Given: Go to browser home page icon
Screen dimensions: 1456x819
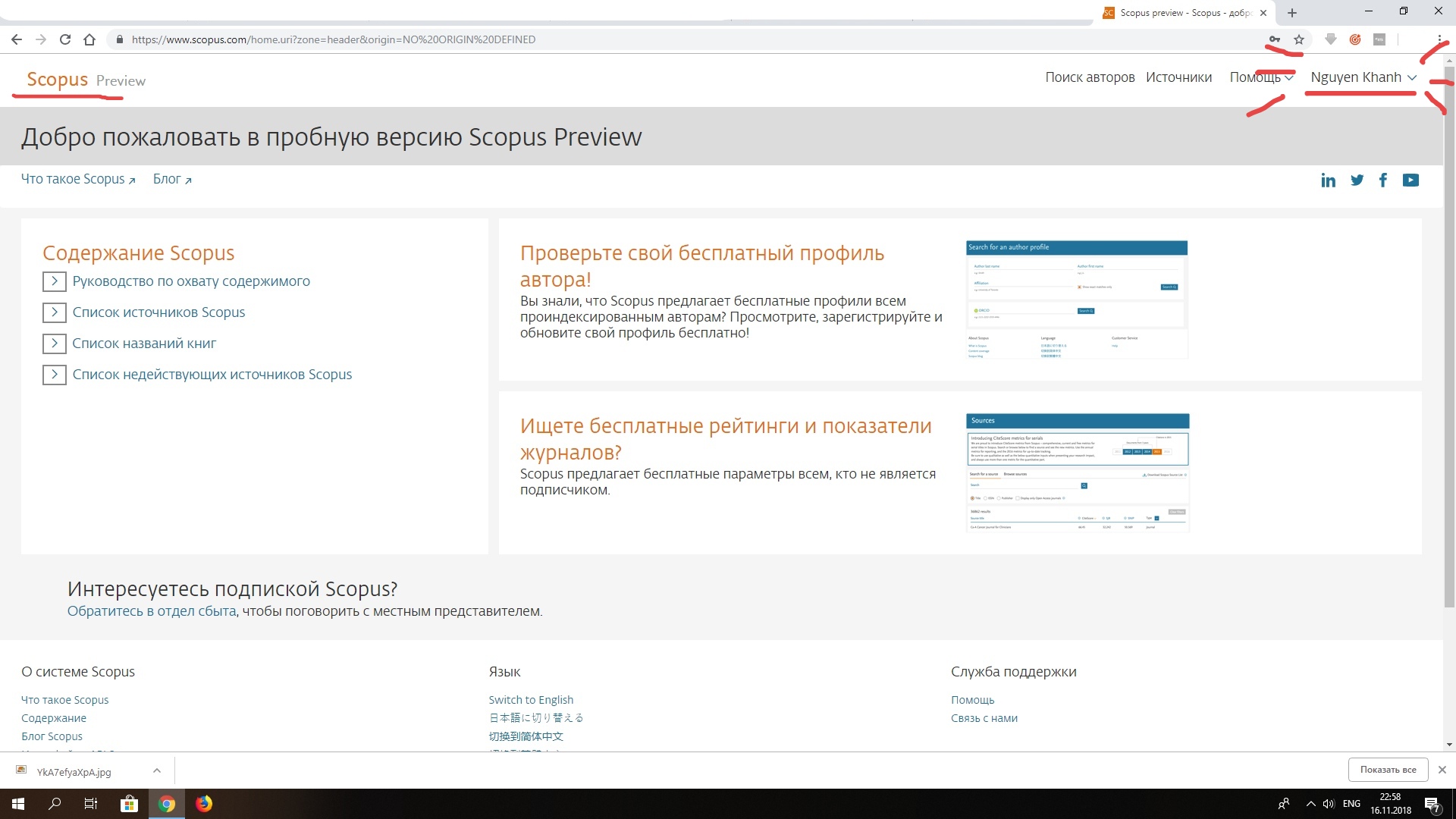Looking at the screenshot, I should click(x=89, y=39).
